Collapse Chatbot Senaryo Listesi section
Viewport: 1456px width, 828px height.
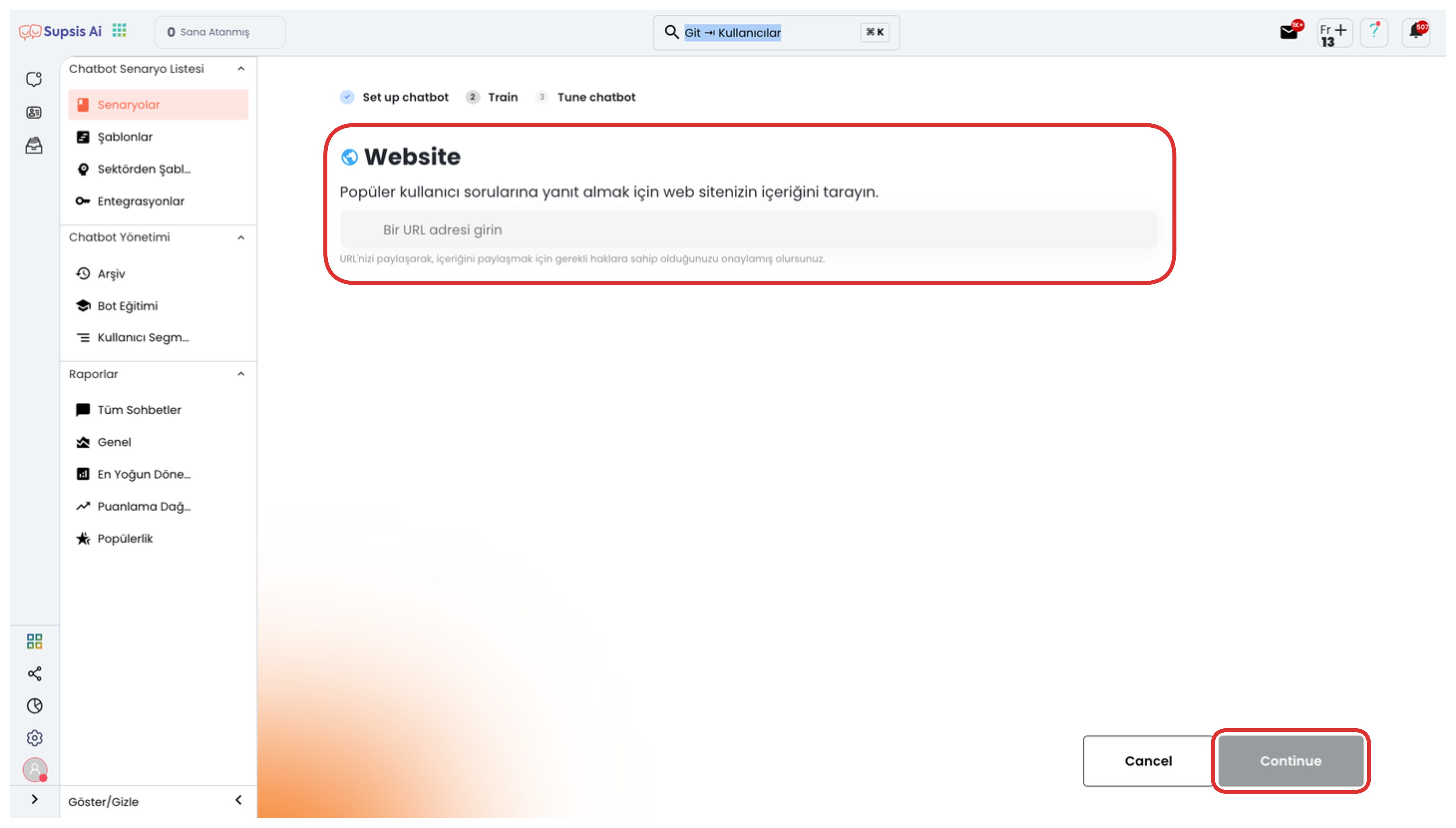point(241,69)
